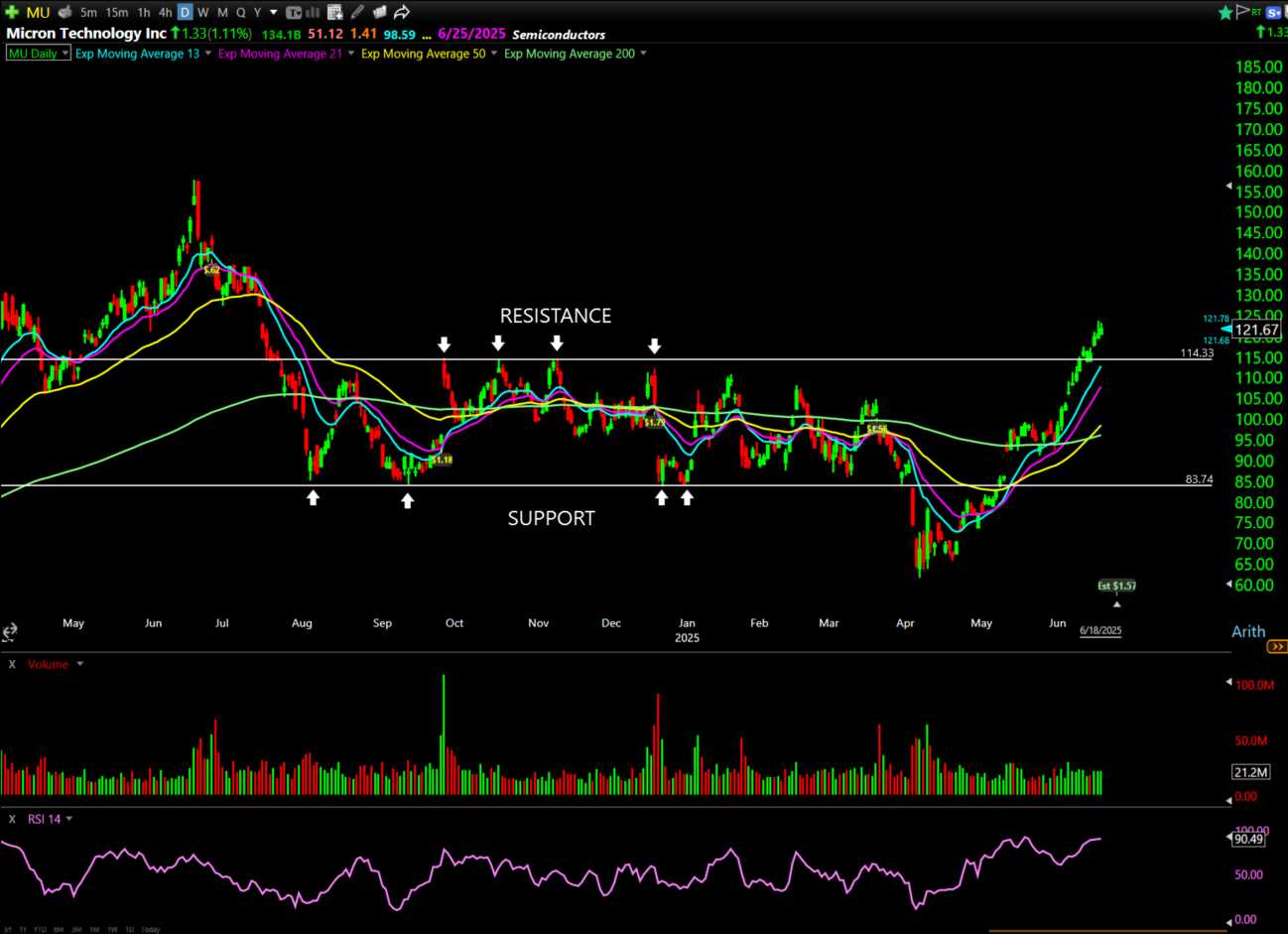The height and width of the screenshot is (934, 1288).
Task: Click the share arrow icon
Action: [402, 12]
